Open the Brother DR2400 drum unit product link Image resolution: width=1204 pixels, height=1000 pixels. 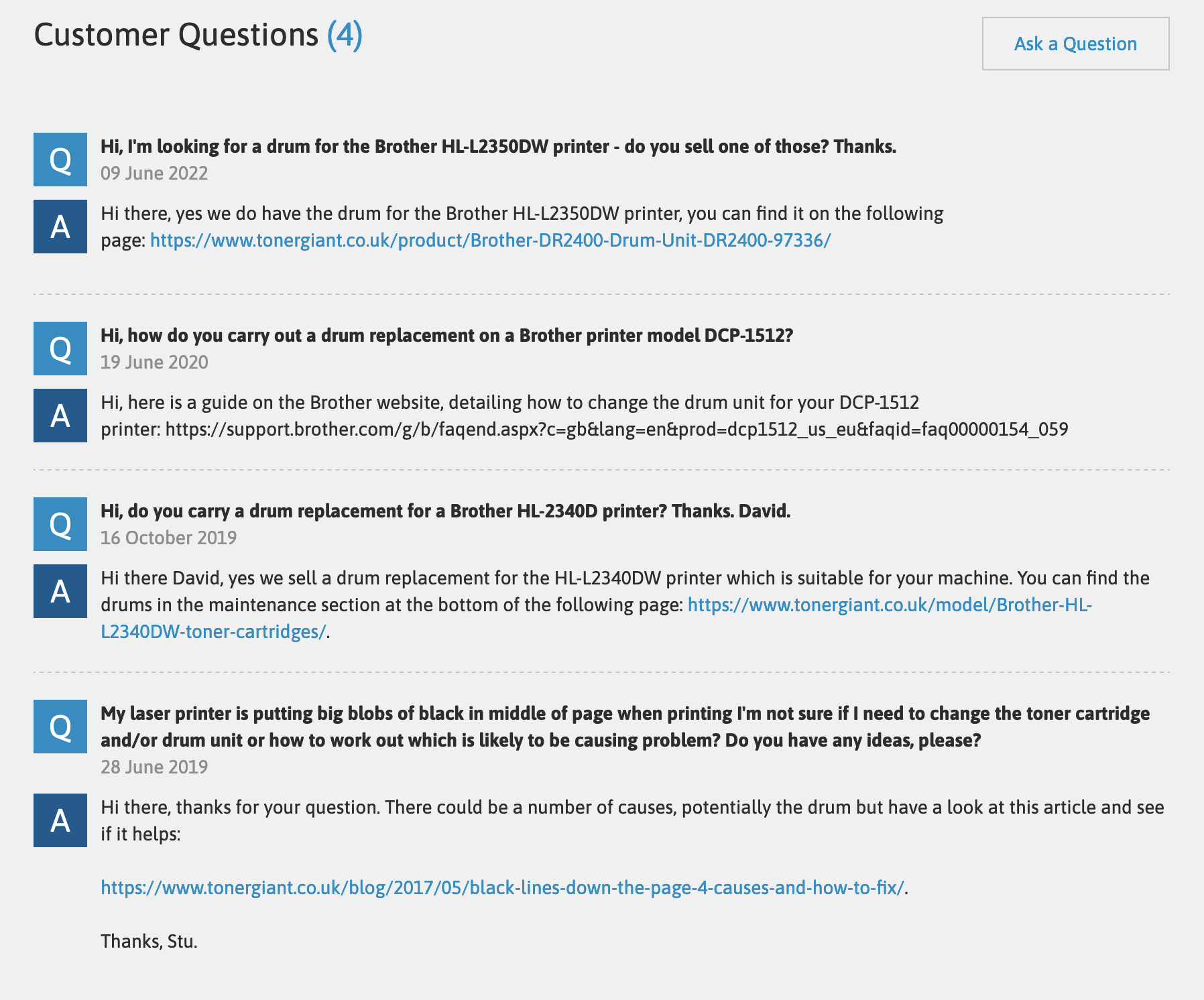click(x=489, y=241)
